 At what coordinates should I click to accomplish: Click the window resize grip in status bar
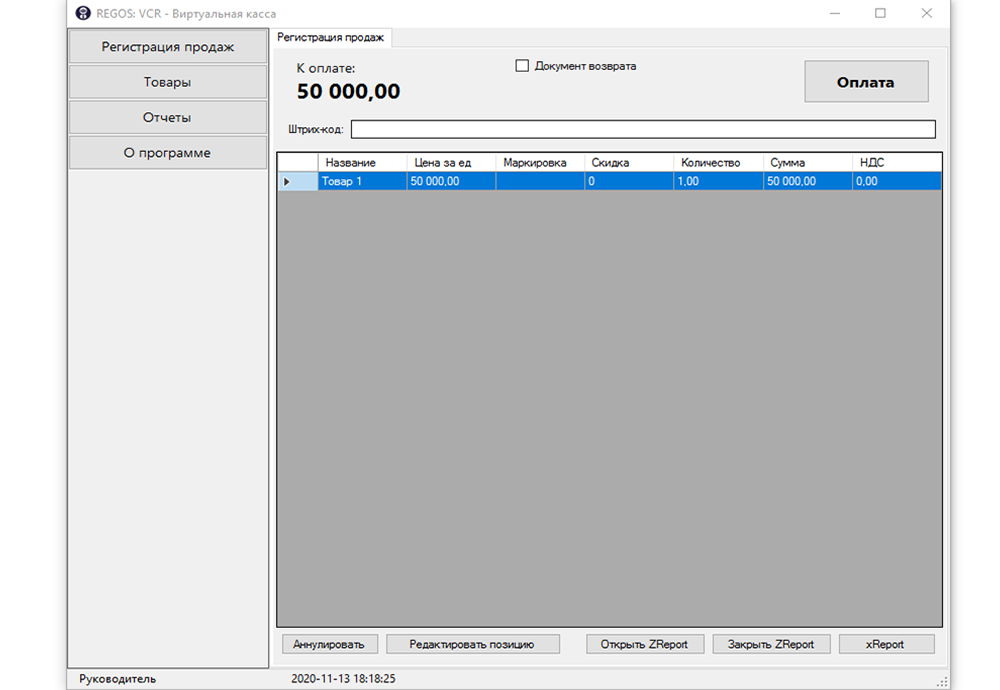(942, 682)
